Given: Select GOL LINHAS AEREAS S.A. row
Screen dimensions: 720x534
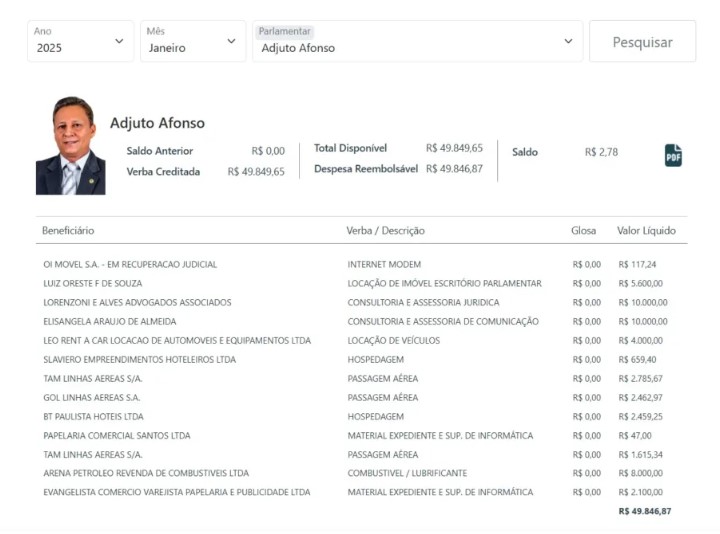Looking at the screenshot, I should click(x=92, y=398).
